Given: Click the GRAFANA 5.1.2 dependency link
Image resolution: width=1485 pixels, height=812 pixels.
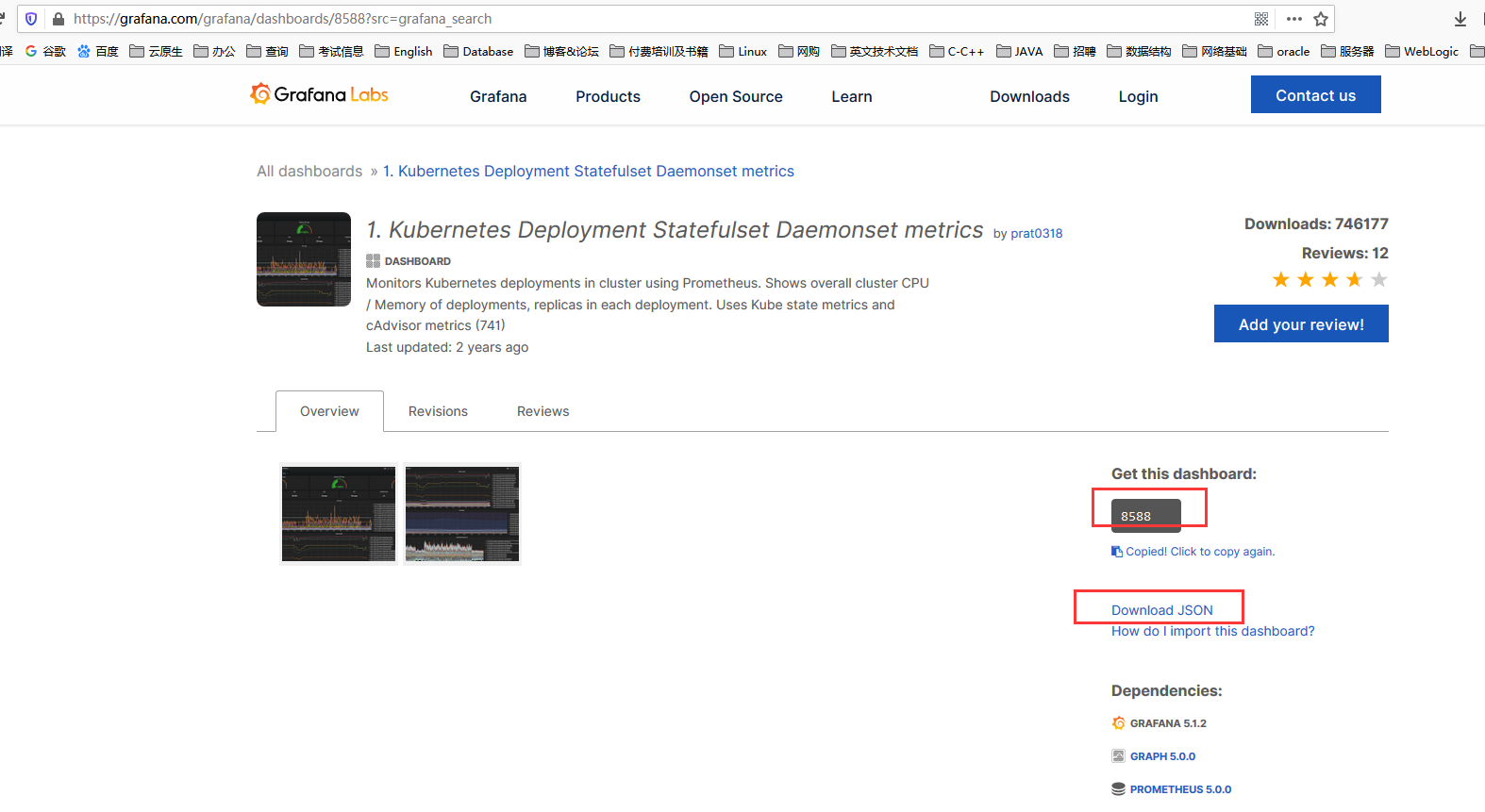Looking at the screenshot, I should pyautogui.click(x=1168, y=723).
